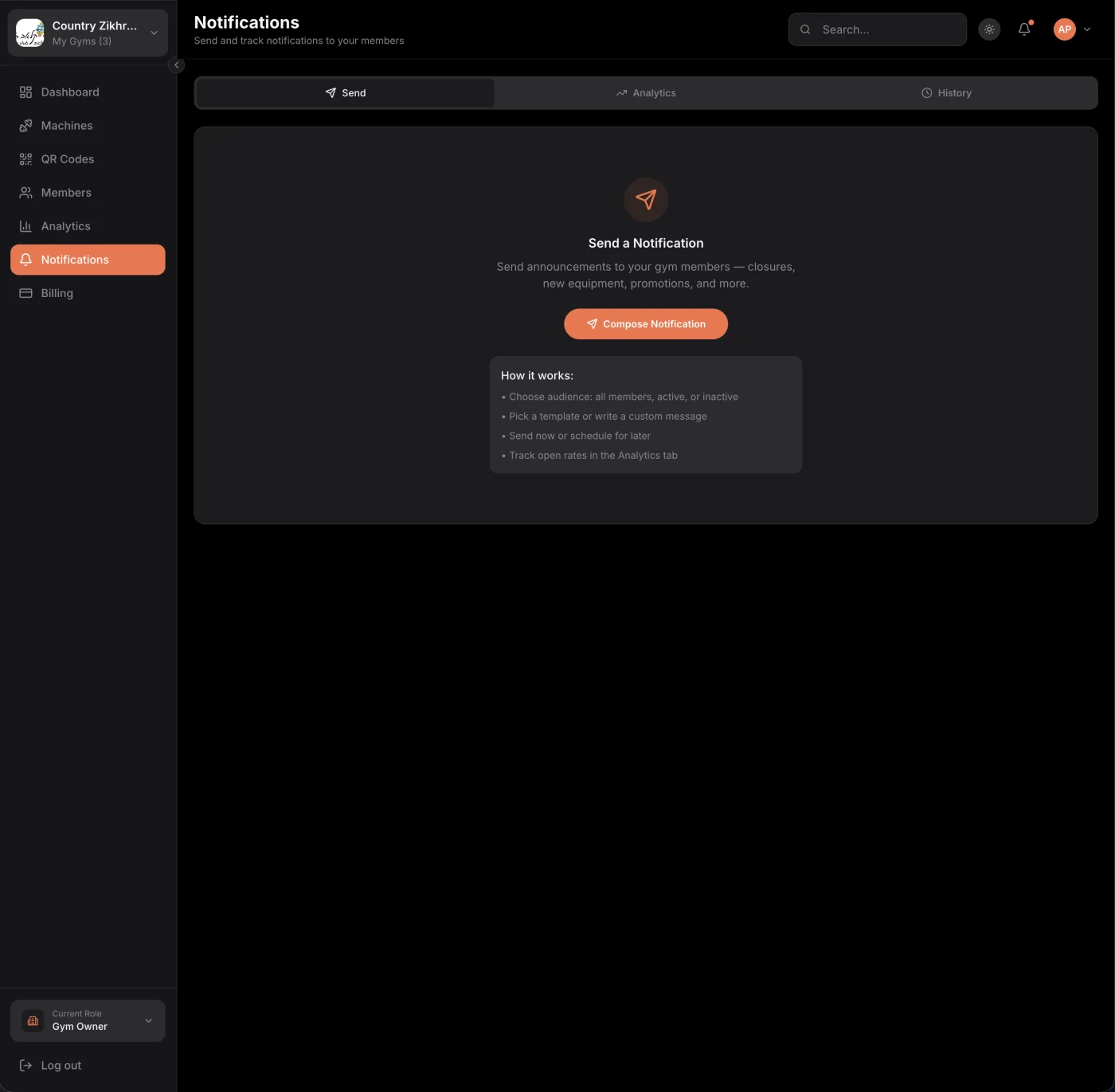Select Notifications in the sidebar
1115x1092 pixels.
(88, 260)
